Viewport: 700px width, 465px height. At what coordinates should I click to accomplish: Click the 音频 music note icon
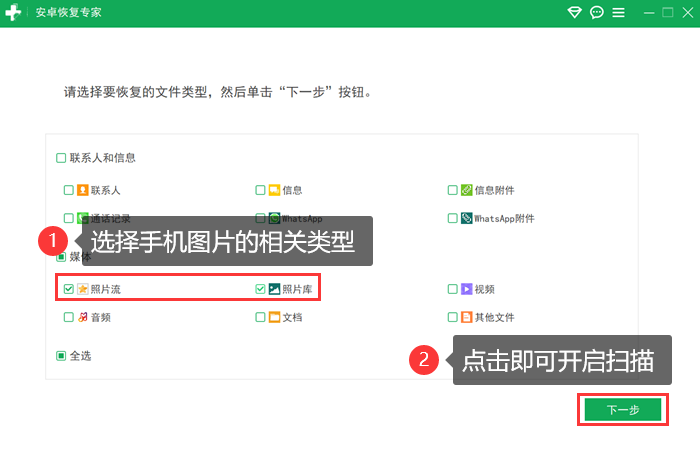pyautogui.click(x=83, y=317)
